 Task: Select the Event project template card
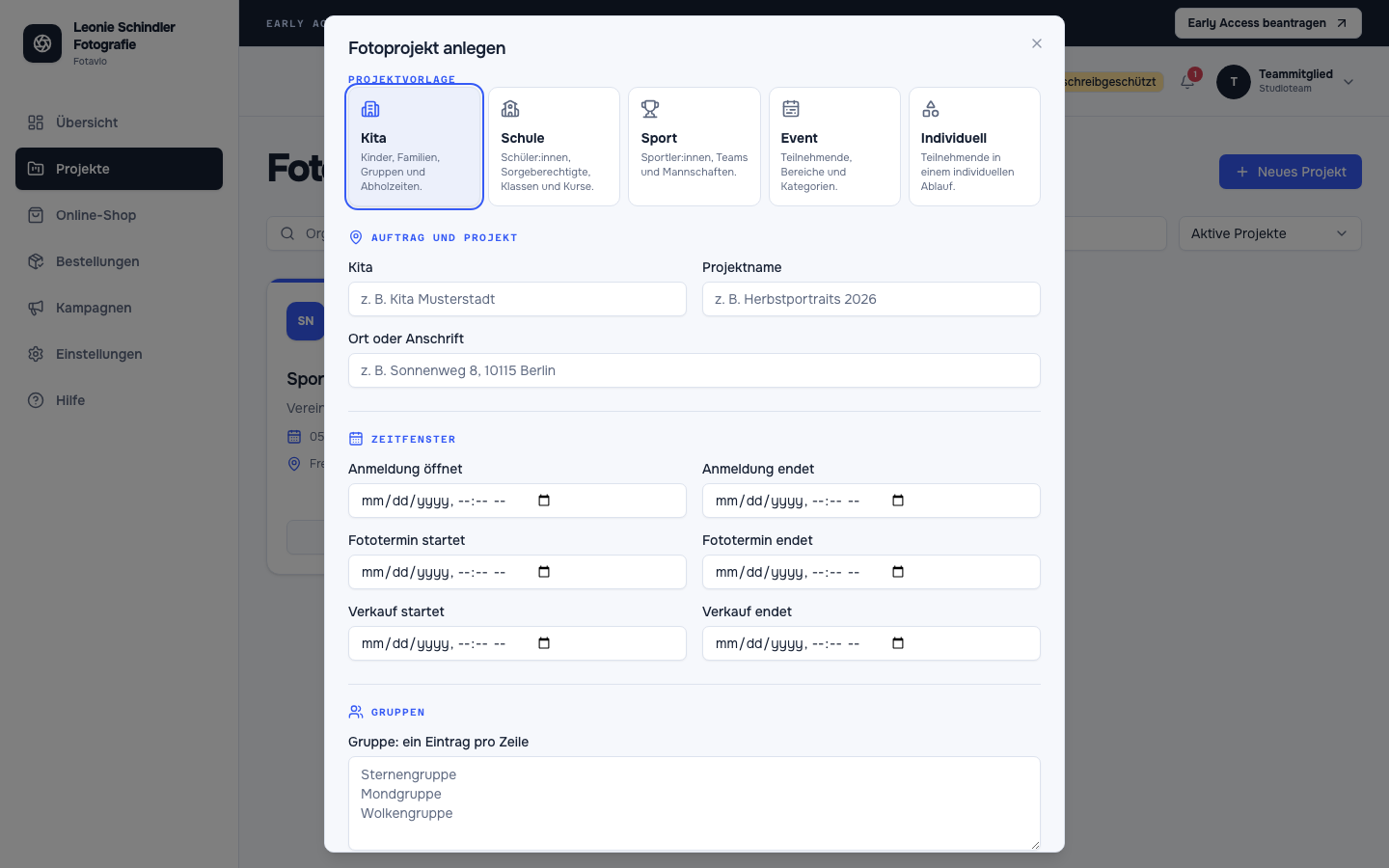pos(834,147)
